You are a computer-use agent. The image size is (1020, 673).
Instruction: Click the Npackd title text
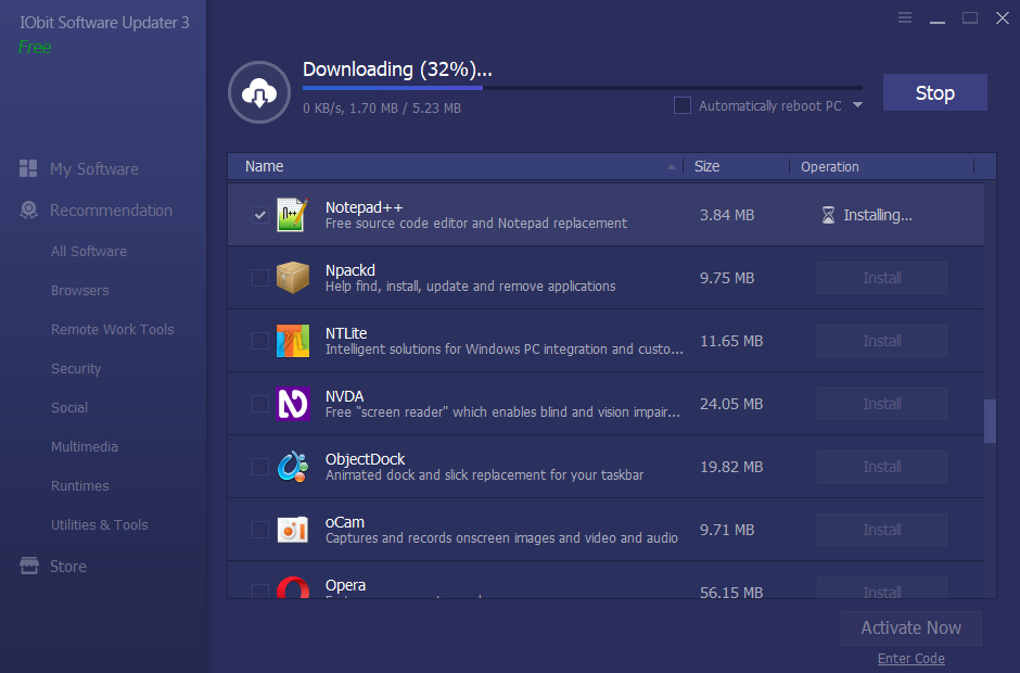pos(350,270)
